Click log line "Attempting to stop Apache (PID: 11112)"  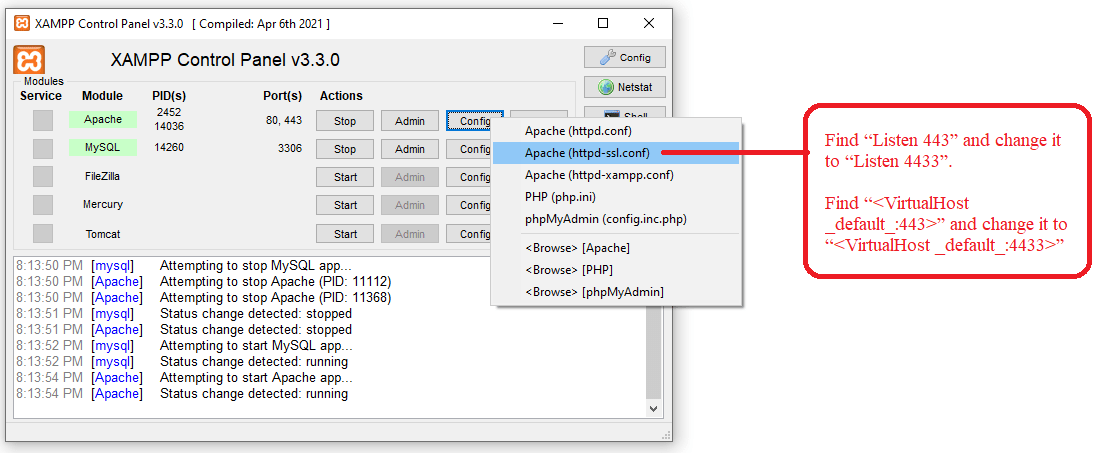[x=275, y=281]
